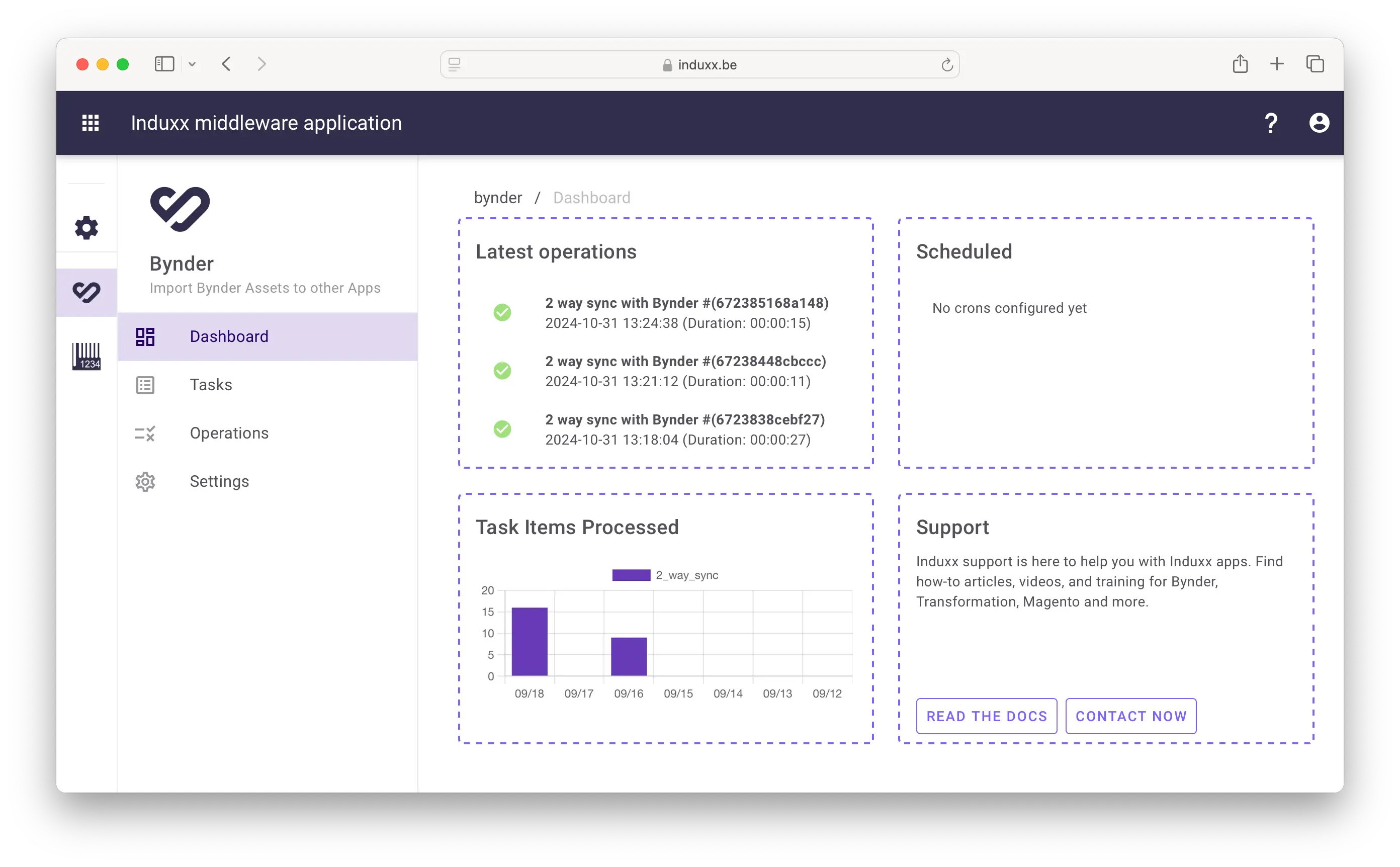Click the READ THE DOCS button

coord(986,716)
